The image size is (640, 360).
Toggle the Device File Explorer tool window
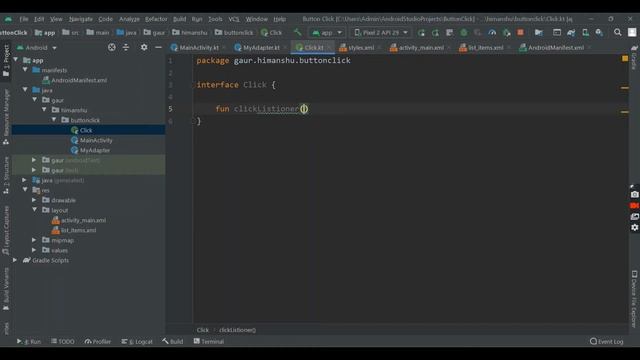point(634,299)
